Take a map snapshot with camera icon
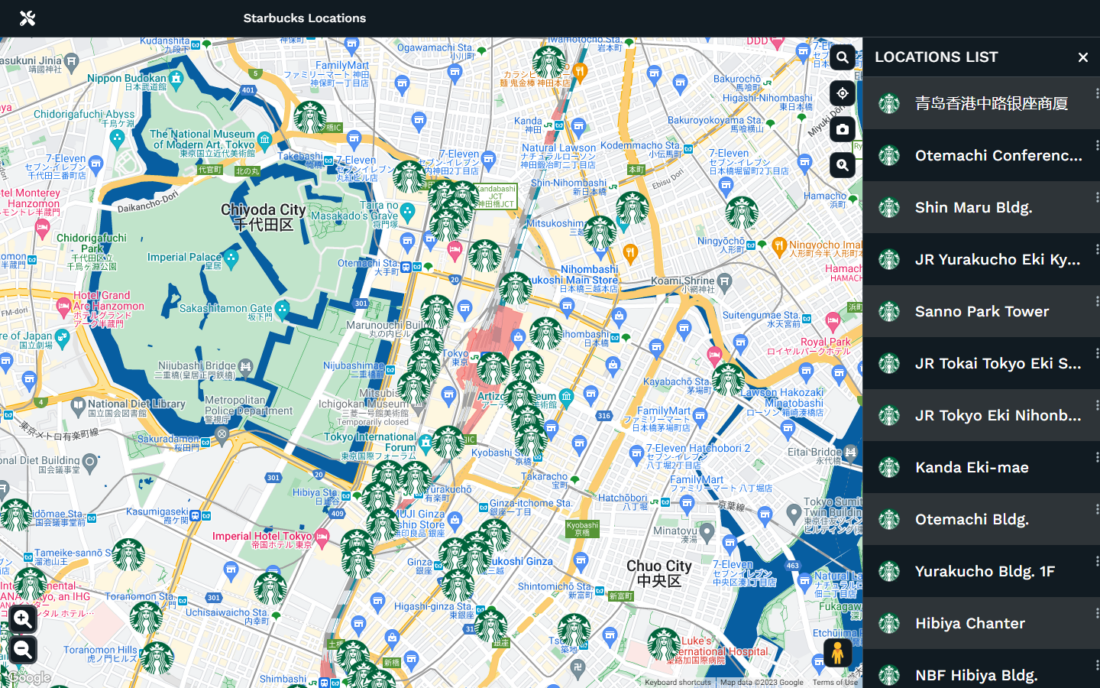The width and height of the screenshot is (1100, 688). tap(842, 129)
